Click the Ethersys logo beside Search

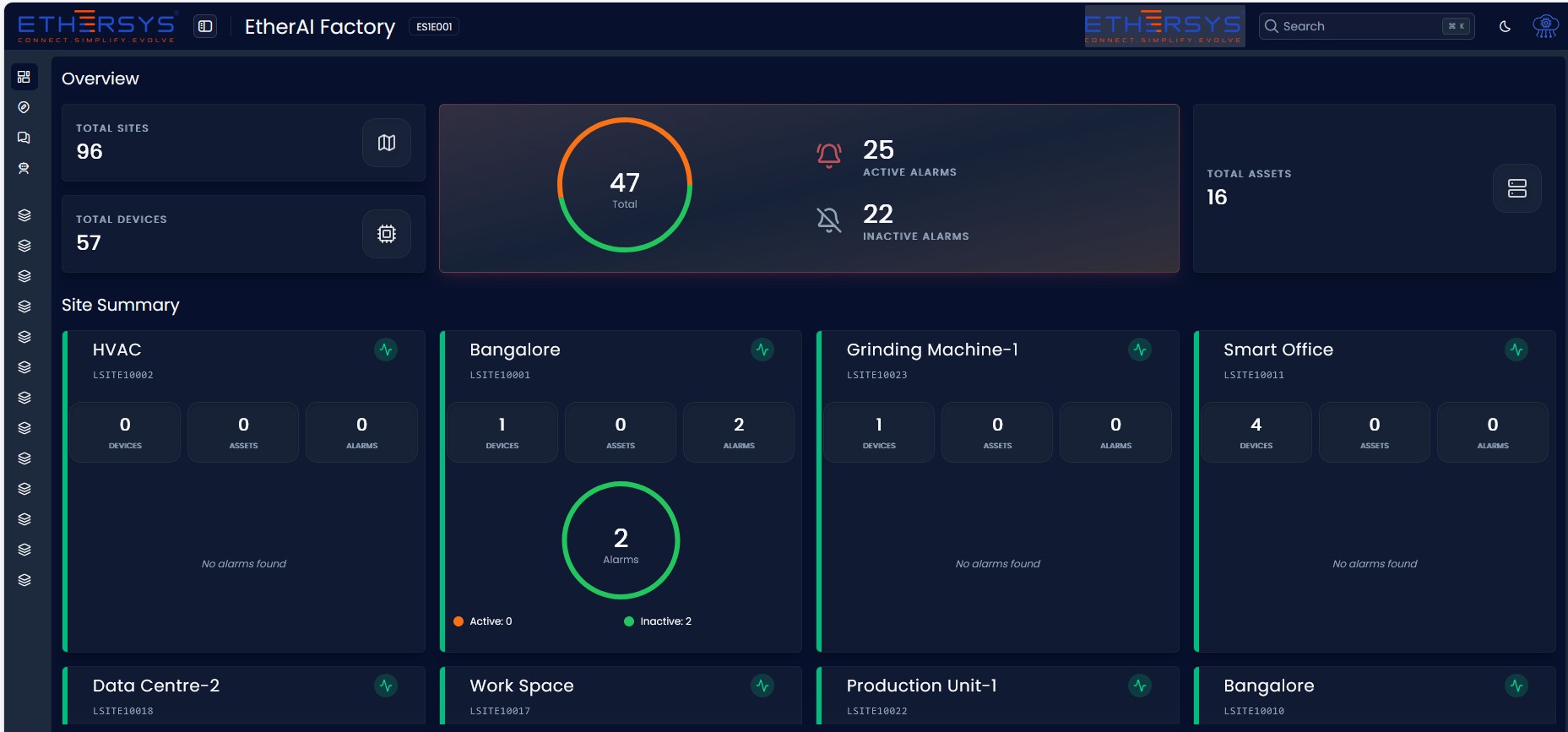pos(1164,26)
